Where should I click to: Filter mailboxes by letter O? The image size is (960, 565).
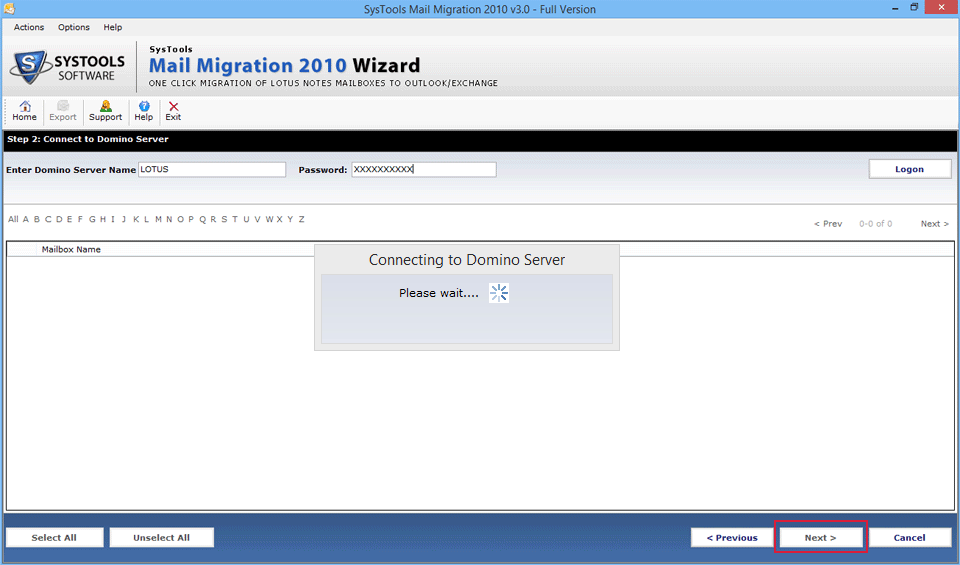(180, 219)
